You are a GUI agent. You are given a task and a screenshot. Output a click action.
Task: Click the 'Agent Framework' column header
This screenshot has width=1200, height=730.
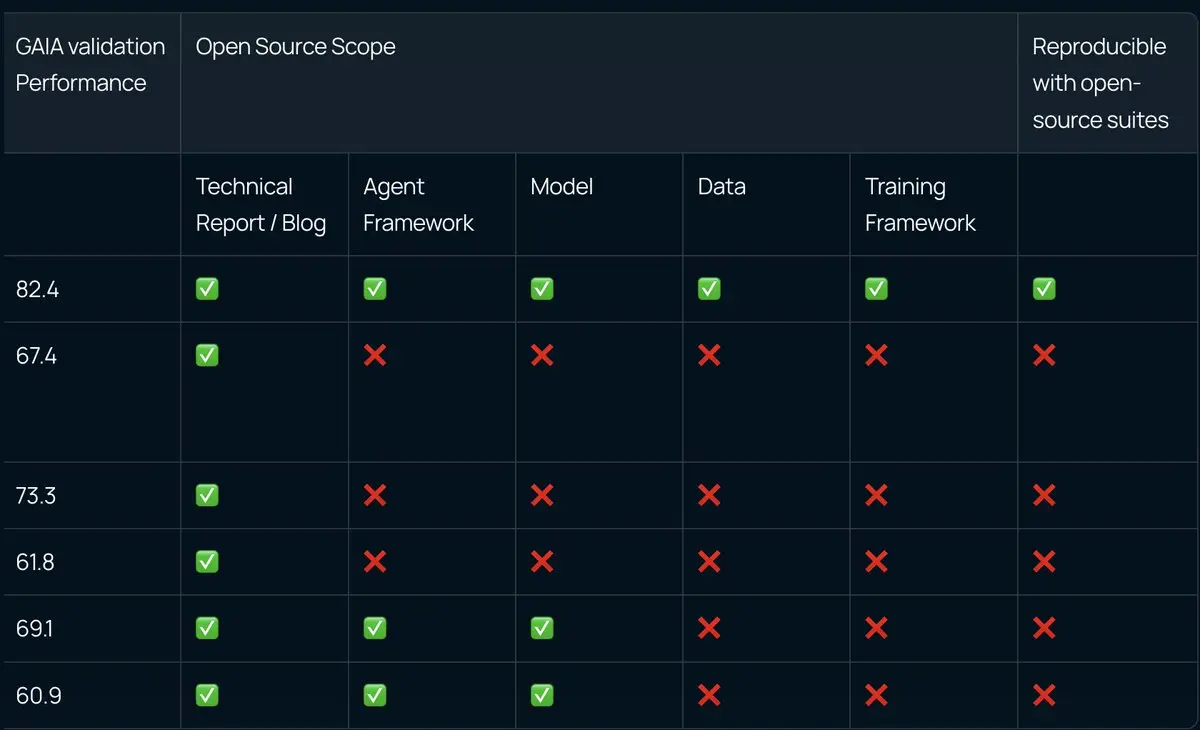[x=418, y=205]
